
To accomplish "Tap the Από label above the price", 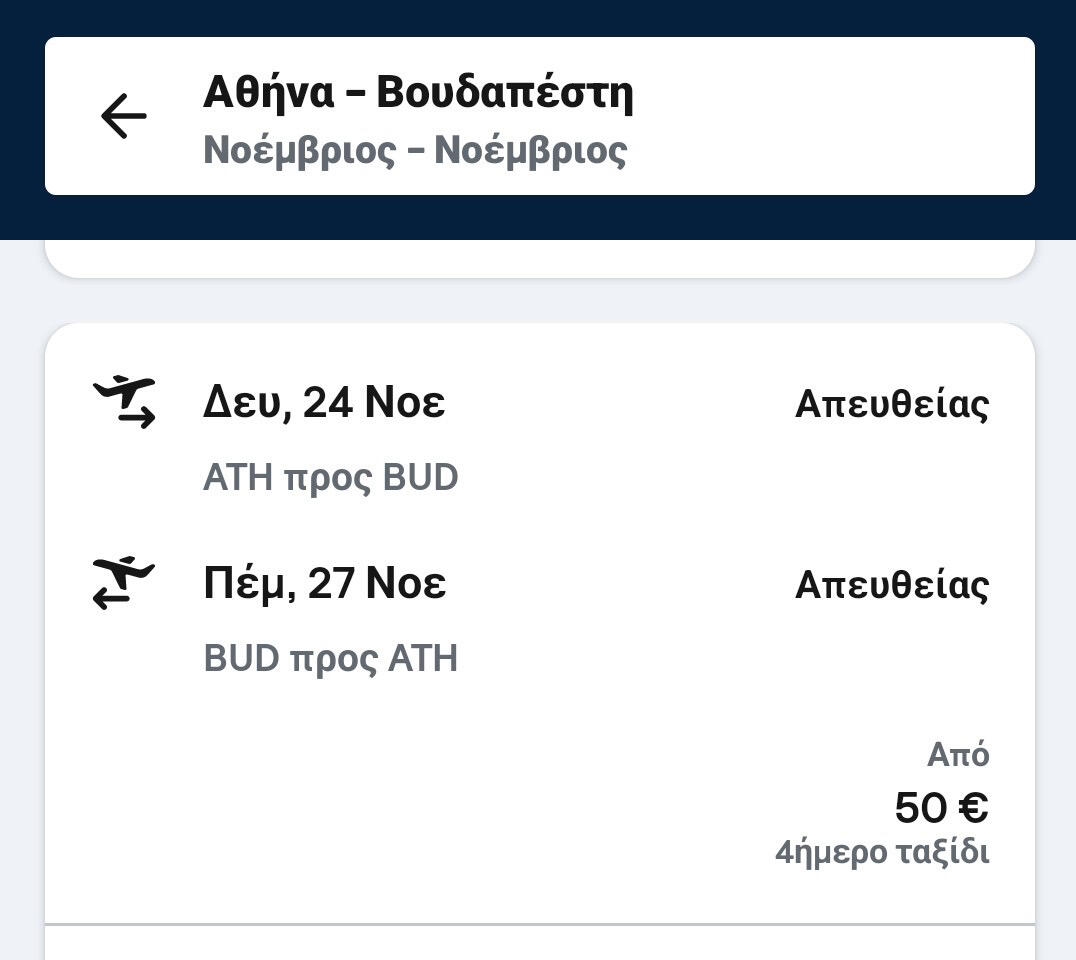I will tap(958, 754).
